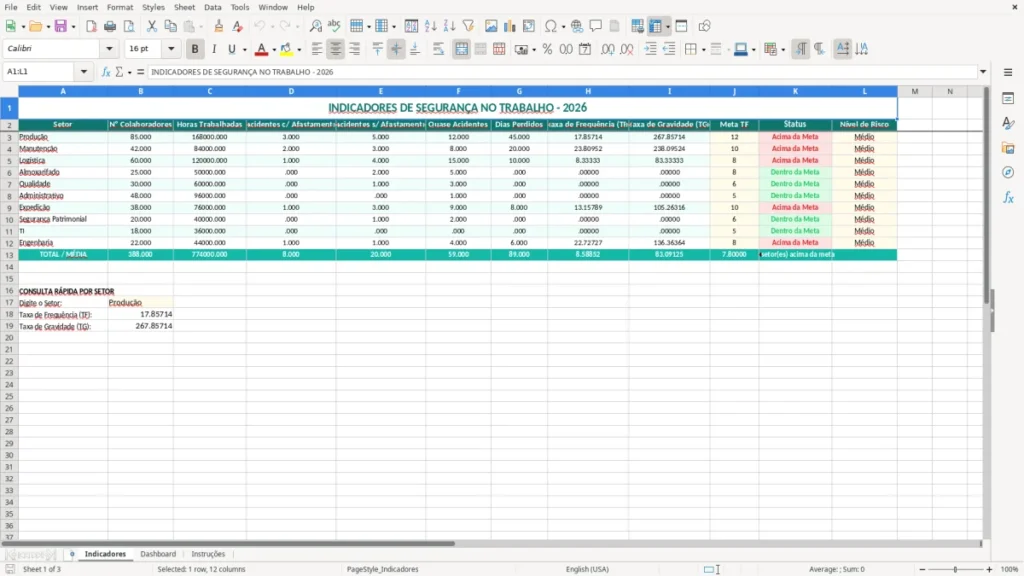
Task: Toggle Merge and Center Cells
Action: 462,49
